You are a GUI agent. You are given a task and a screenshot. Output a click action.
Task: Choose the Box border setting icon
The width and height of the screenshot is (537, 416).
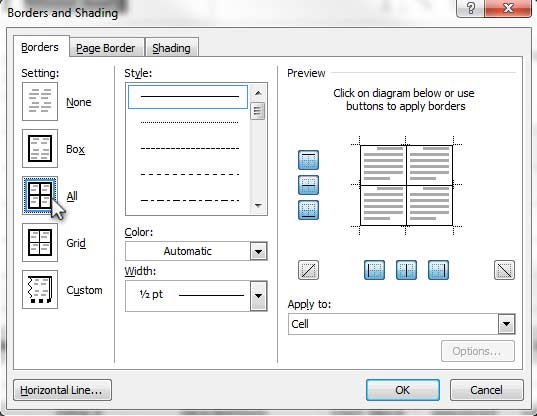[40, 149]
